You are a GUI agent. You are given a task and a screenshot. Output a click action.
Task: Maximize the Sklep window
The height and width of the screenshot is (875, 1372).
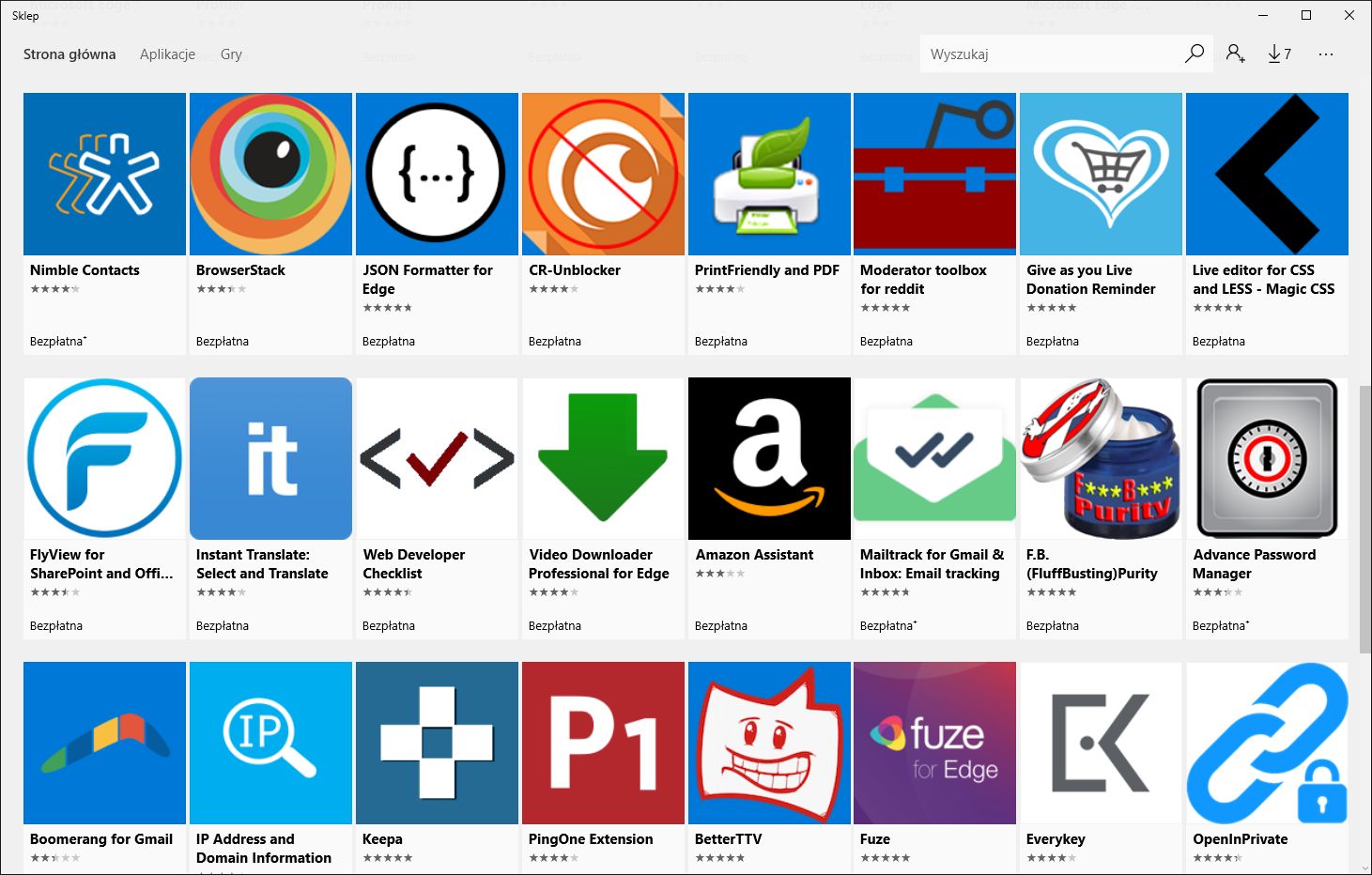tap(1306, 15)
